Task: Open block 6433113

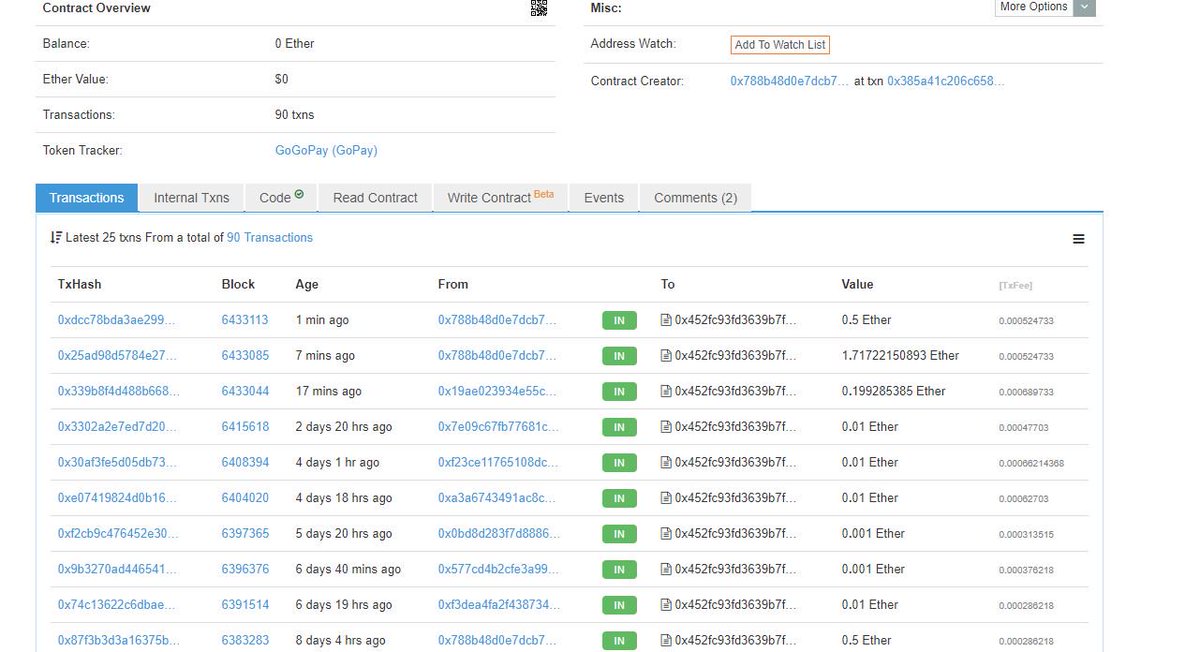Action: 245,320
